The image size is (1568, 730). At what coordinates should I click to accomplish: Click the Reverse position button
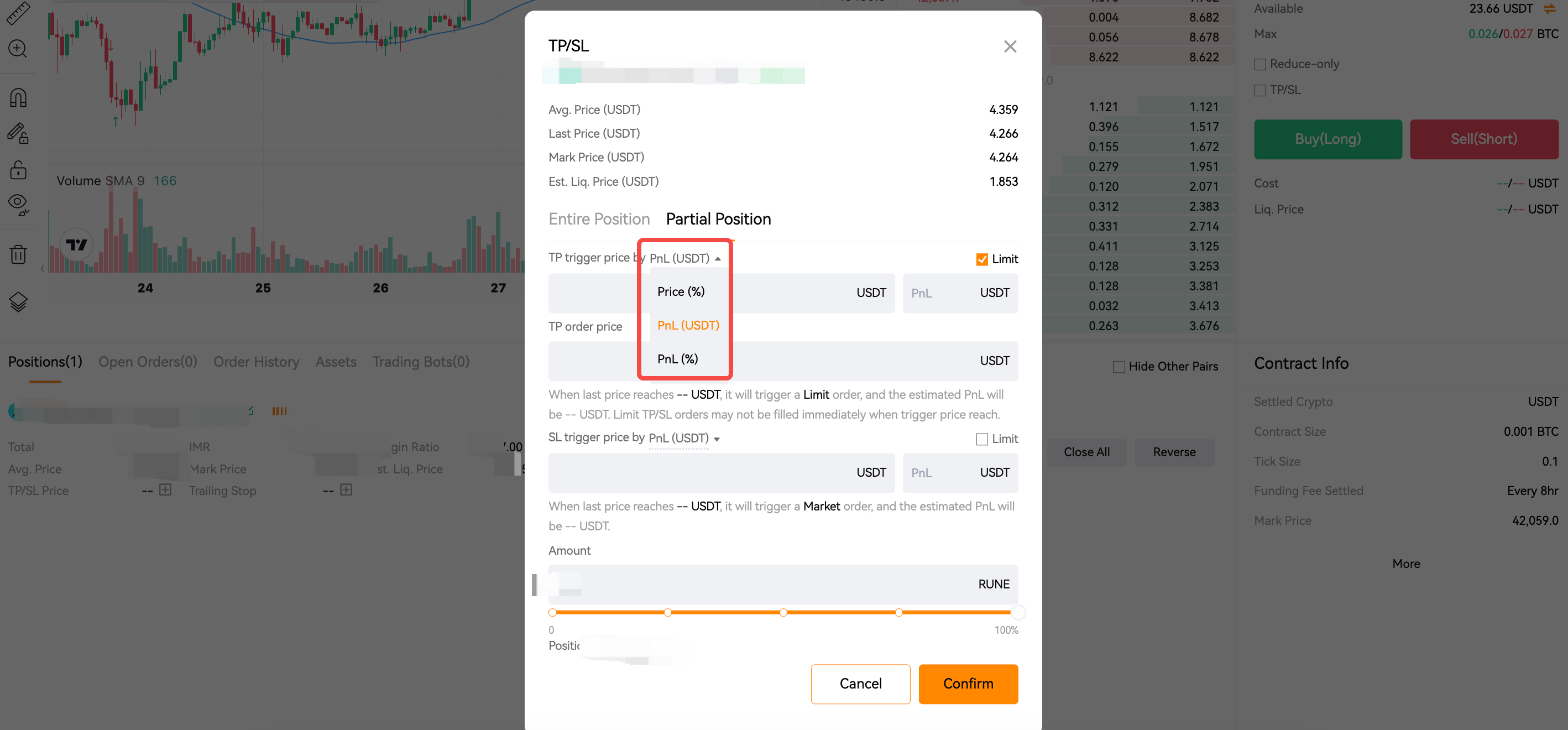tap(1174, 452)
